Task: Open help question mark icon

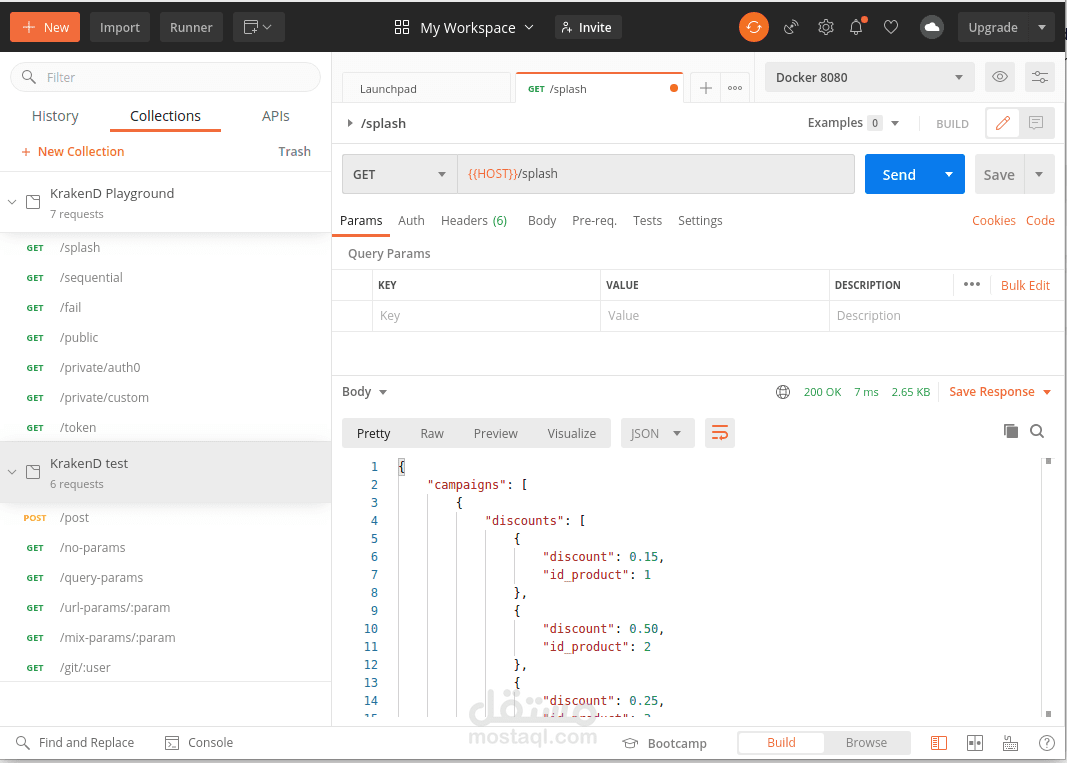Action: (x=1047, y=743)
